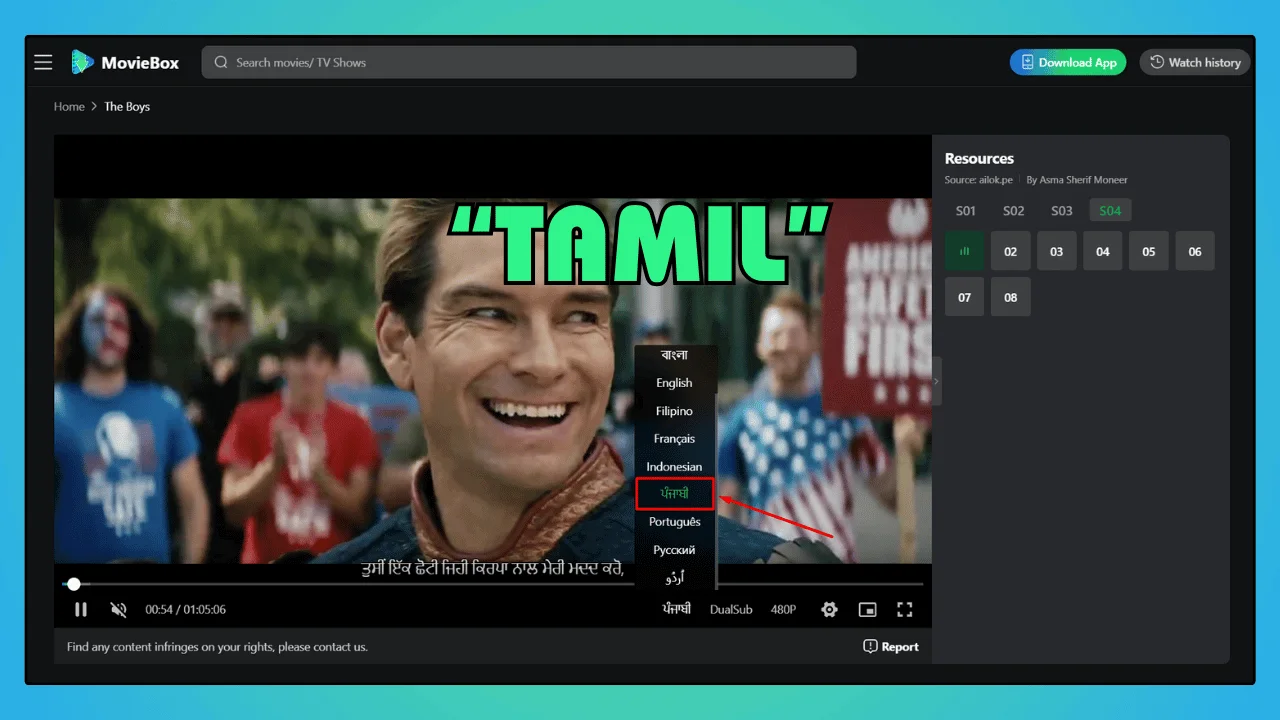Play episode 02
This screenshot has height=720, width=1280.
(x=1011, y=251)
